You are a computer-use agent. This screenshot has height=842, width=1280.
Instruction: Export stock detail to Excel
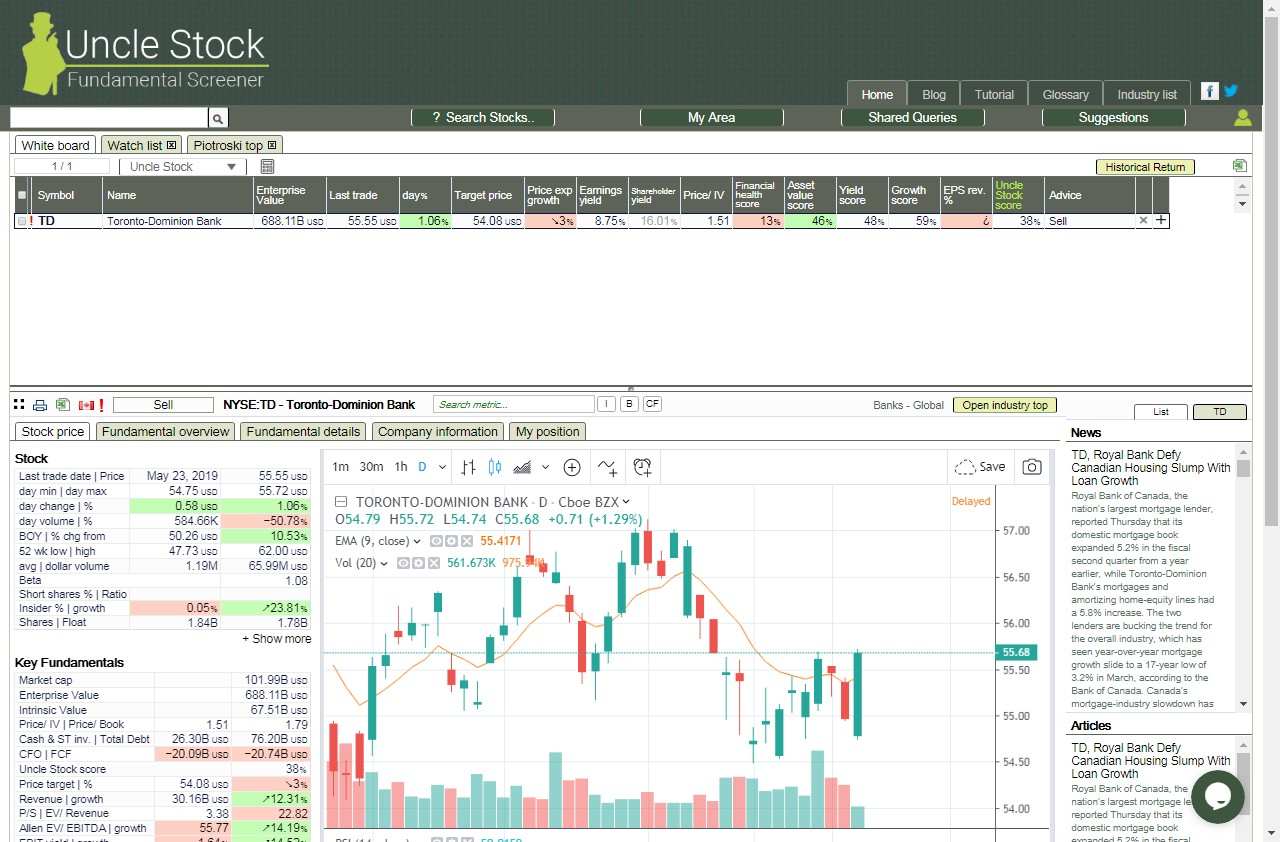[63, 405]
